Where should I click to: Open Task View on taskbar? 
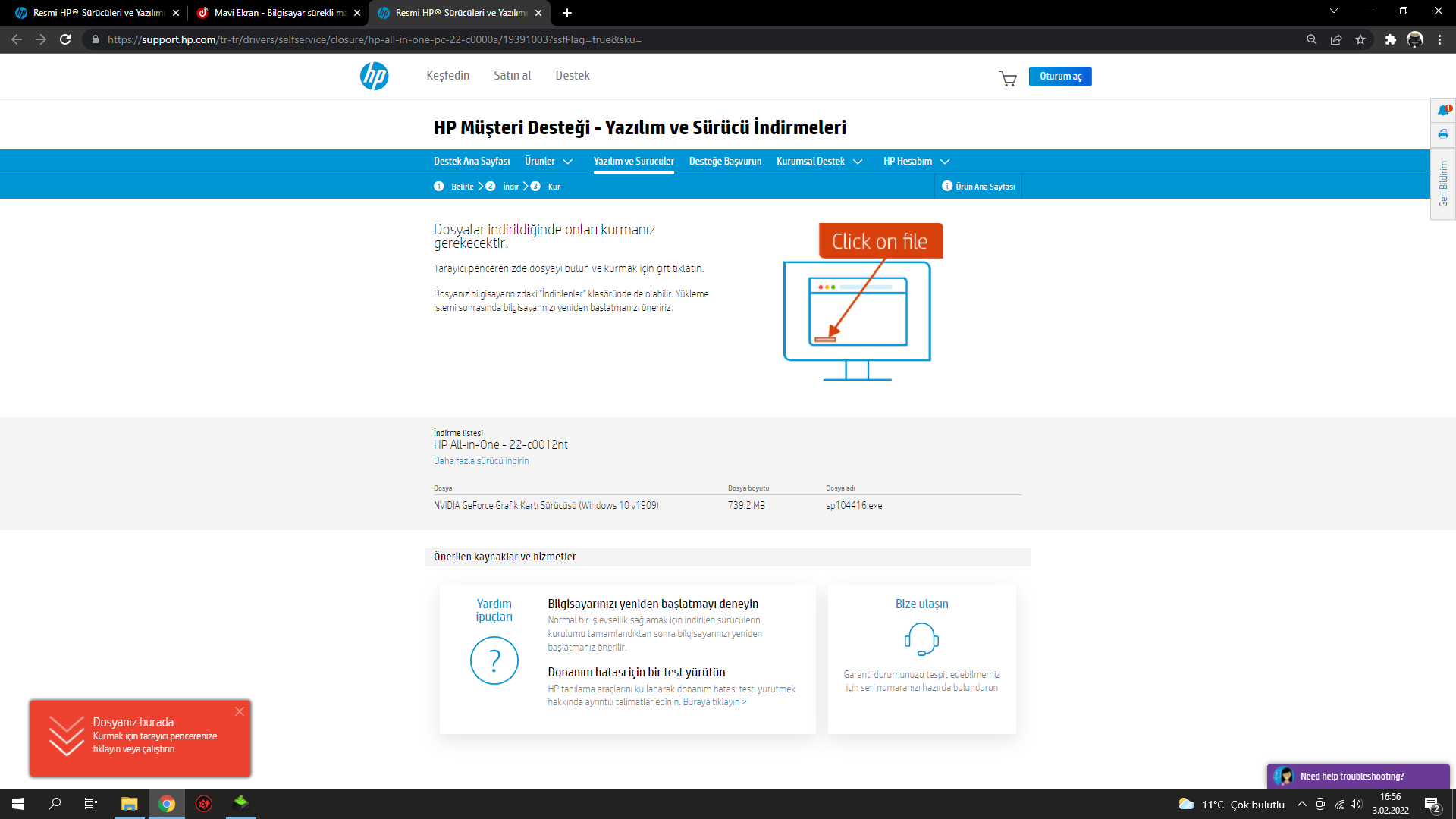click(x=91, y=804)
